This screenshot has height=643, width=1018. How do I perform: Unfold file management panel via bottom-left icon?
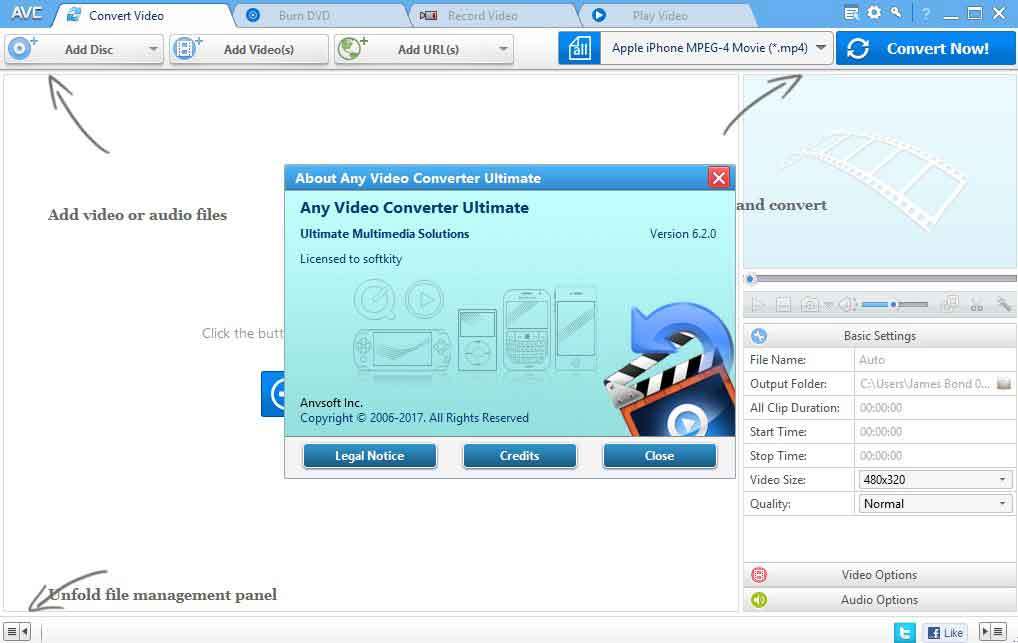tap(17, 631)
